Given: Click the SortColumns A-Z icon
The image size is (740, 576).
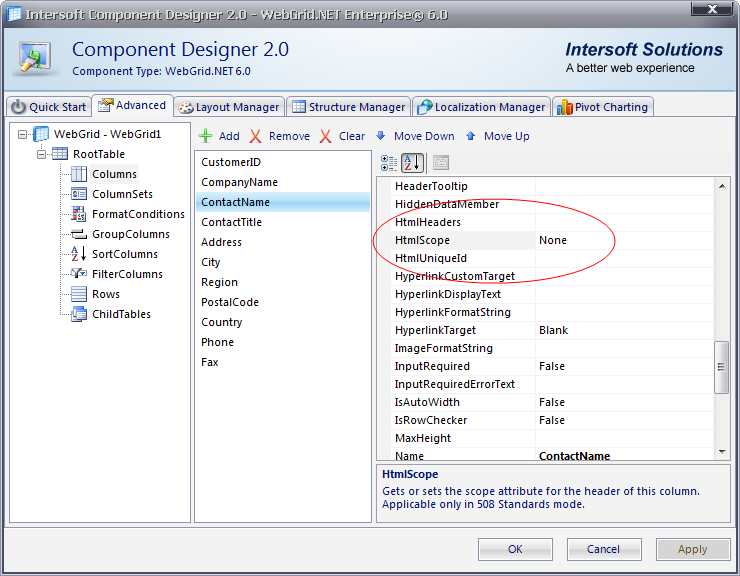Looking at the screenshot, I should click(x=78, y=254).
